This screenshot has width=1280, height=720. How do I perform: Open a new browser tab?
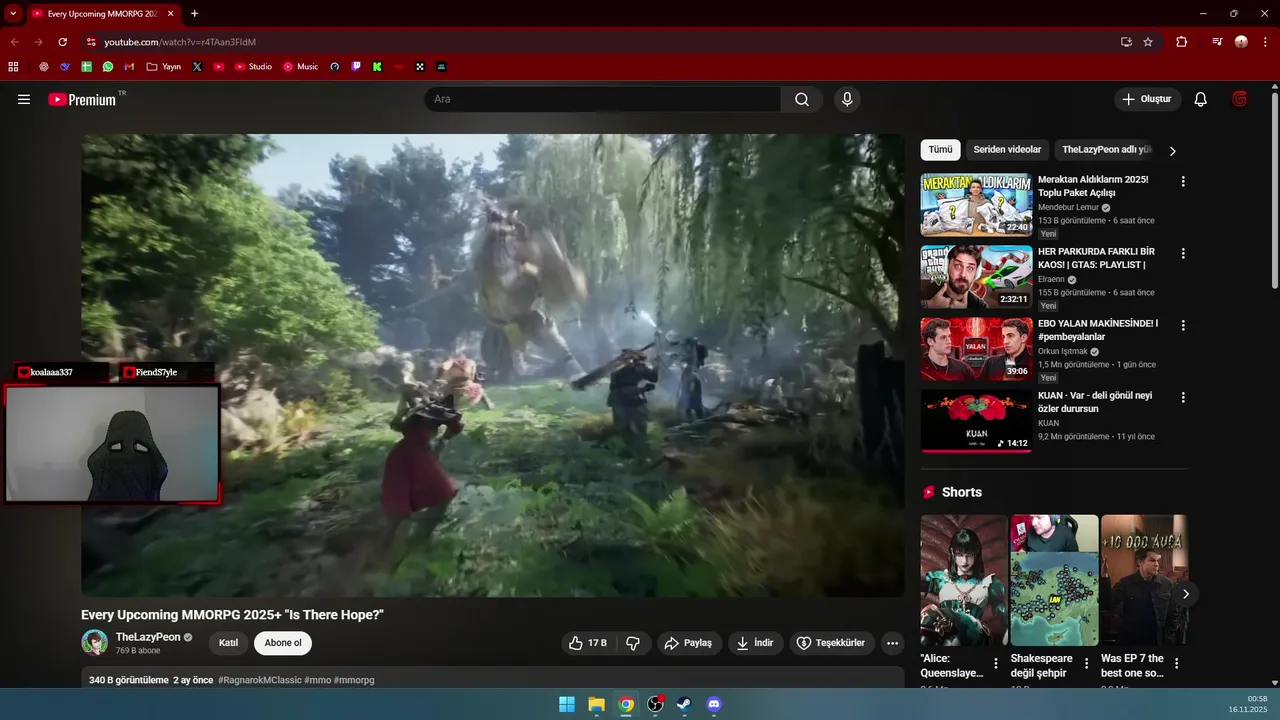(x=194, y=14)
